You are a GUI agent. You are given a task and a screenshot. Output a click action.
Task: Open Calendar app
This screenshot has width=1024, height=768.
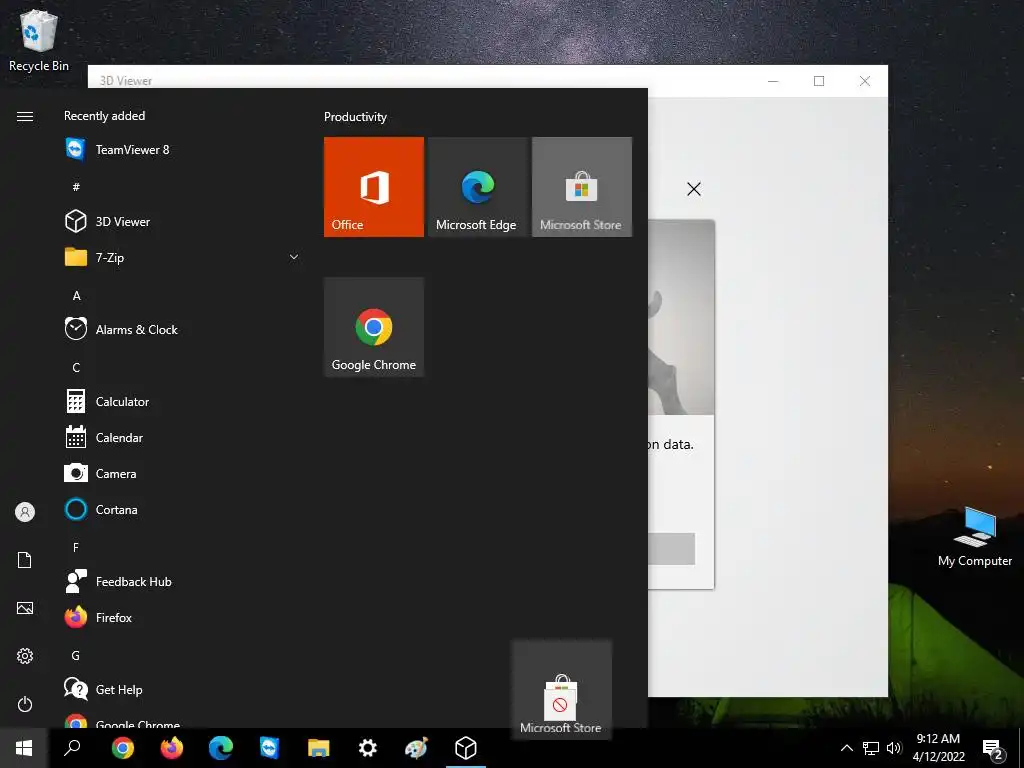tap(180, 438)
